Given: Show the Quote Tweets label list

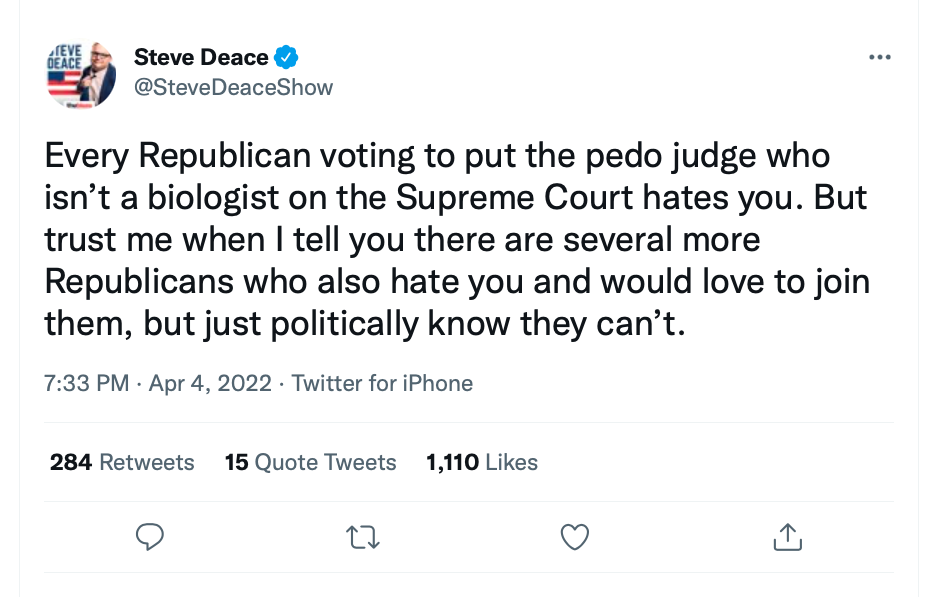Looking at the screenshot, I should [x=326, y=462].
